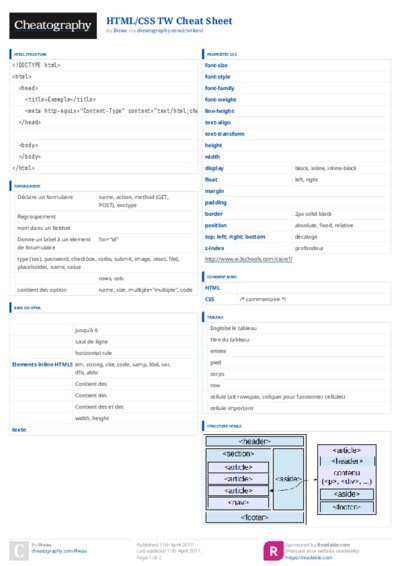The image size is (400, 566).
Task: Click the z-index property
Action: point(214,248)
